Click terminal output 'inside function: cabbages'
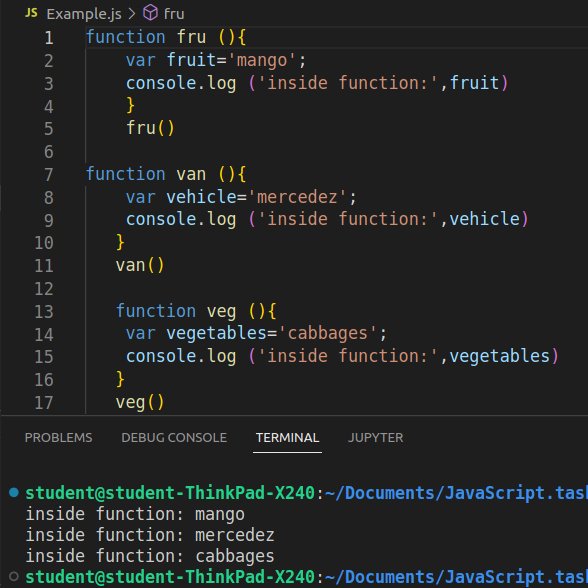The image size is (588, 588). point(150,556)
